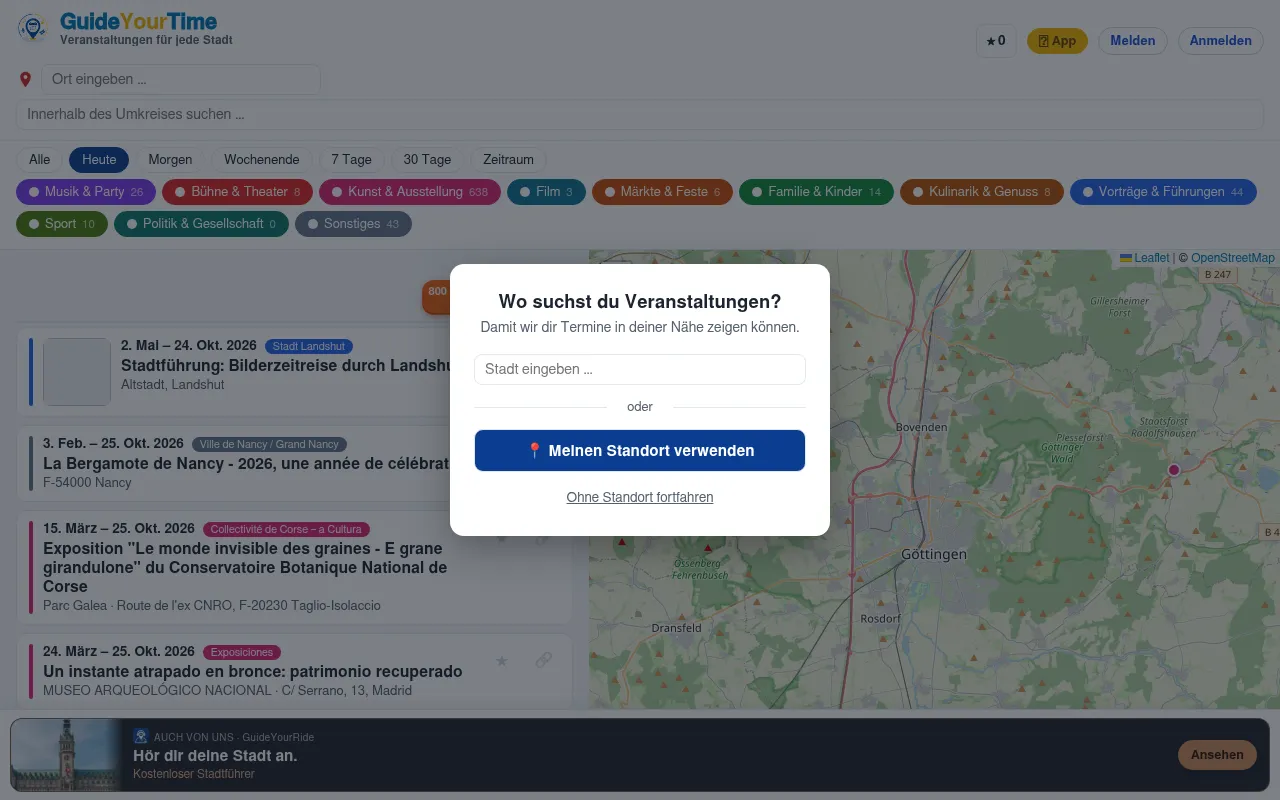Click the Melden button
The height and width of the screenshot is (800, 1280).
[1133, 41]
